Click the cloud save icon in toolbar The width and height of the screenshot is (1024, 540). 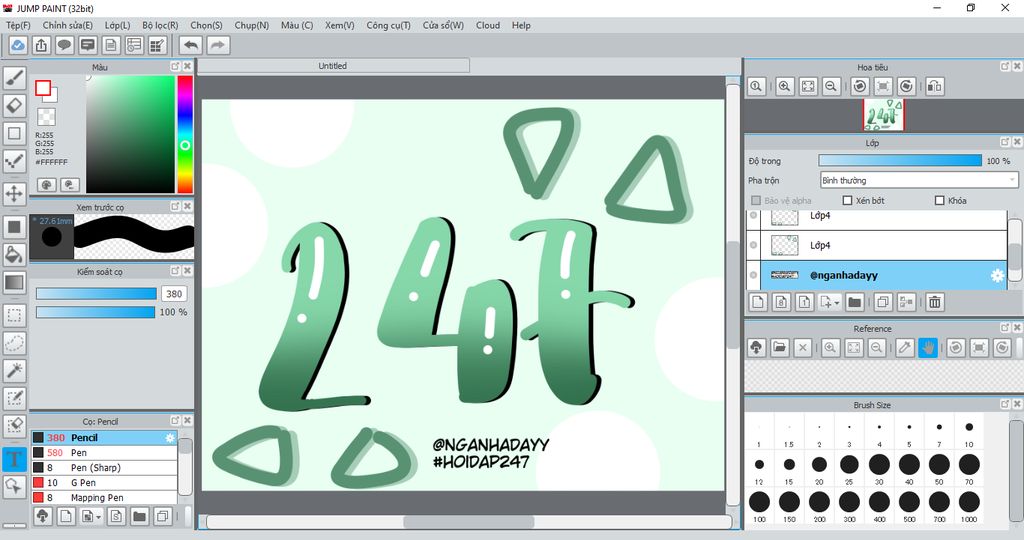click(18, 45)
